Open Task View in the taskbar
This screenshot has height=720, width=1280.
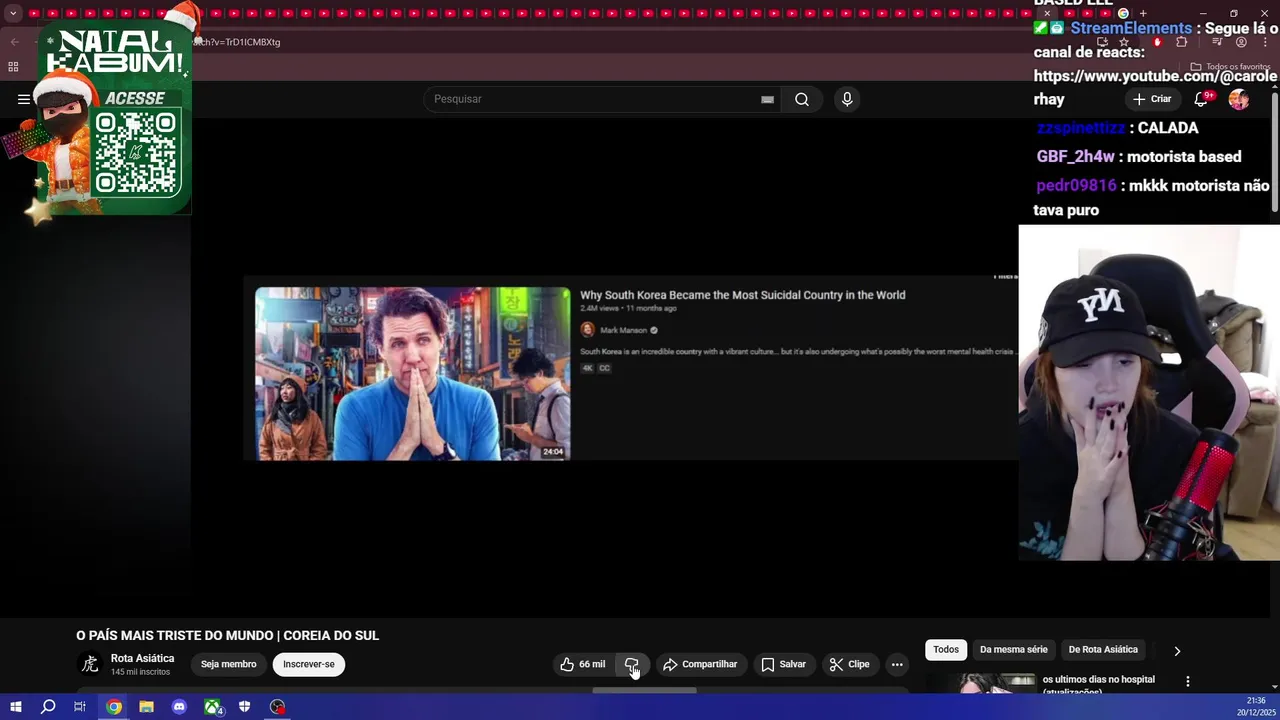click(80, 707)
